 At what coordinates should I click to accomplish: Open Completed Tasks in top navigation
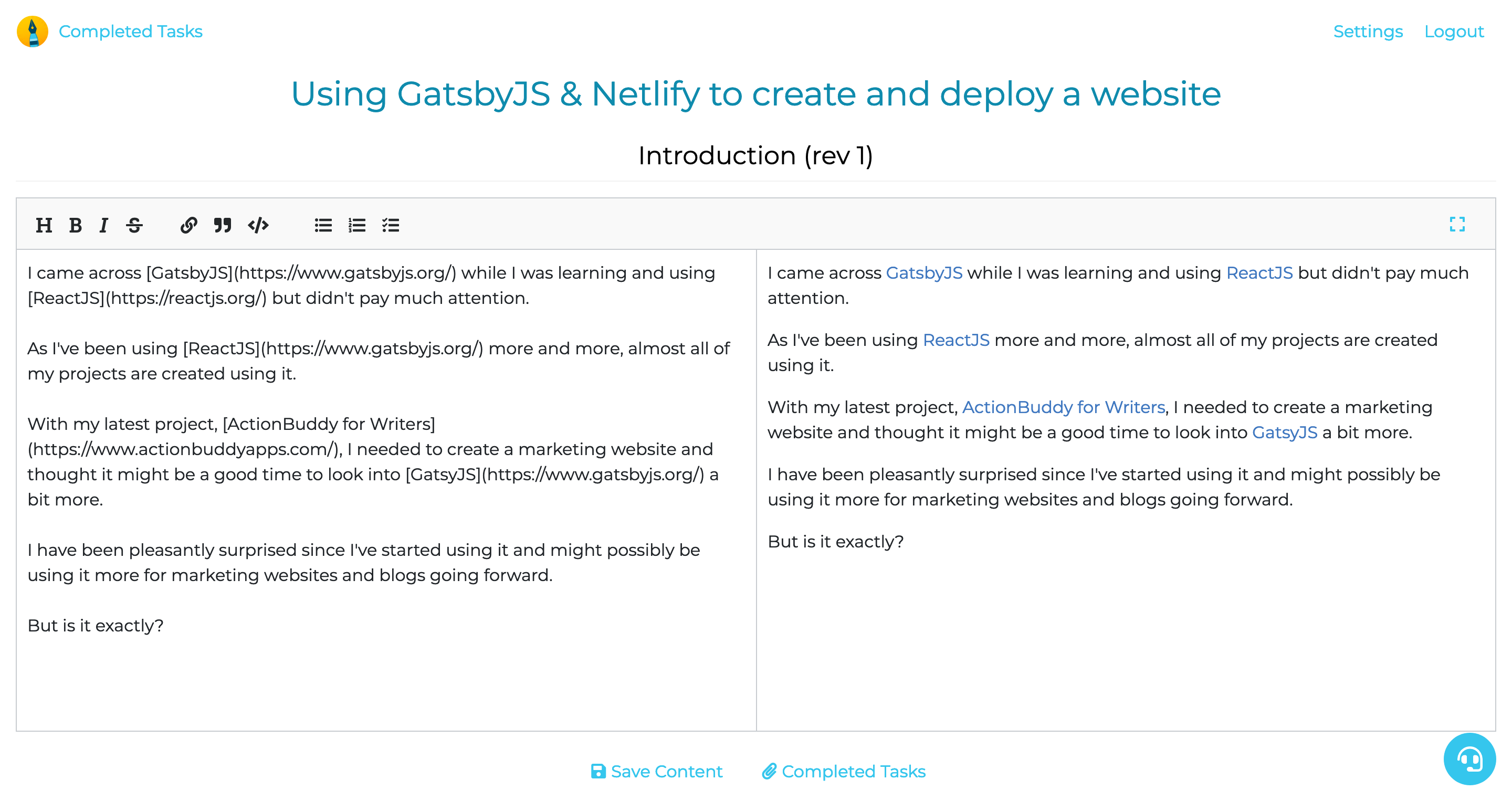click(130, 31)
